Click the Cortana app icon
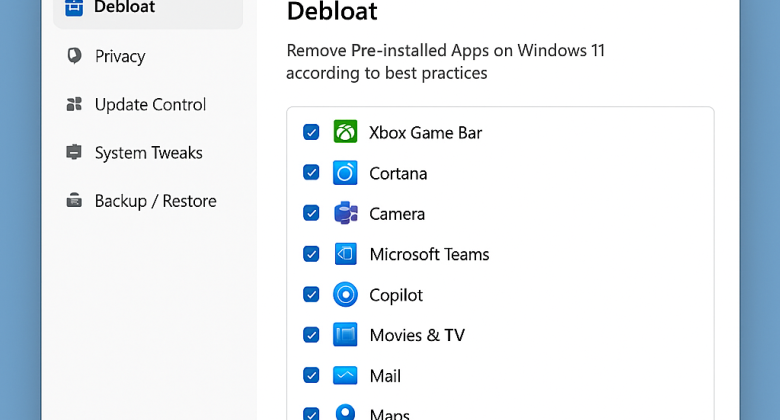The height and width of the screenshot is (420, 780). (345, 173)
